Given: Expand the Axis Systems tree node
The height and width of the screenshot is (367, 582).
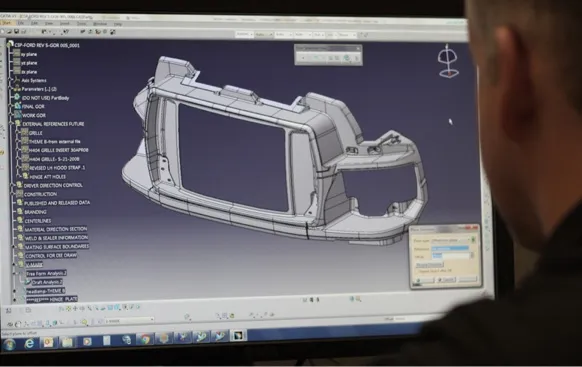Looking at the screenshot, I should pos(11,80).
